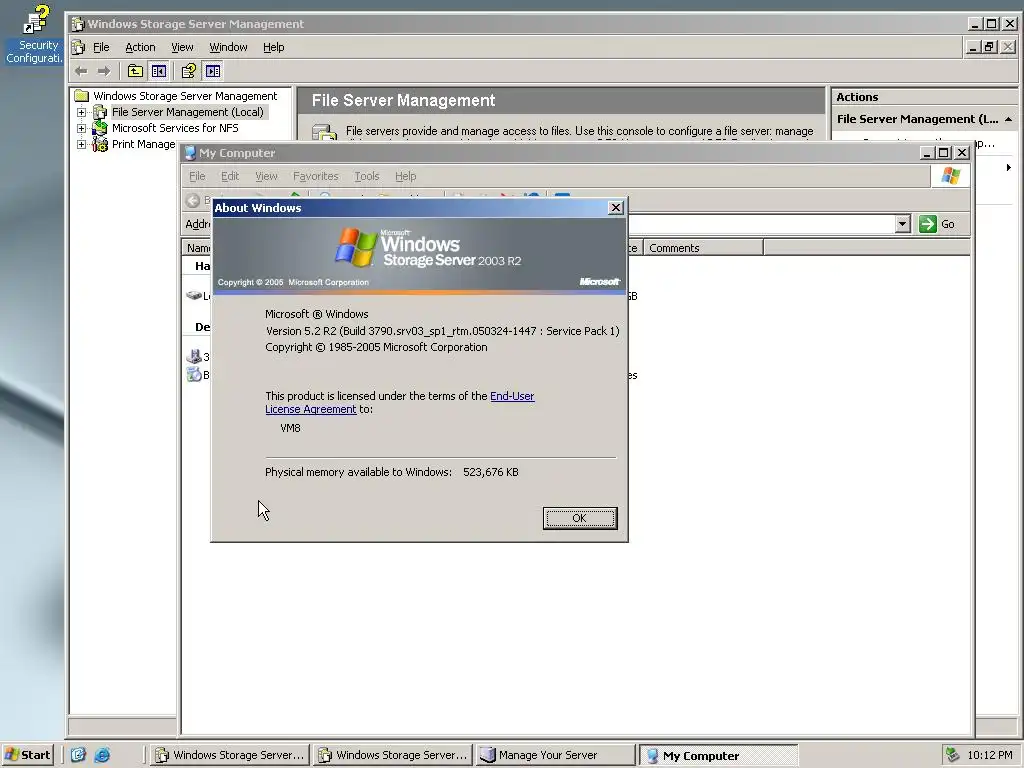Open the Start menu
The height and width of the screenshot is (768, 1024).
pyautogui.click(x=27, y=755)
